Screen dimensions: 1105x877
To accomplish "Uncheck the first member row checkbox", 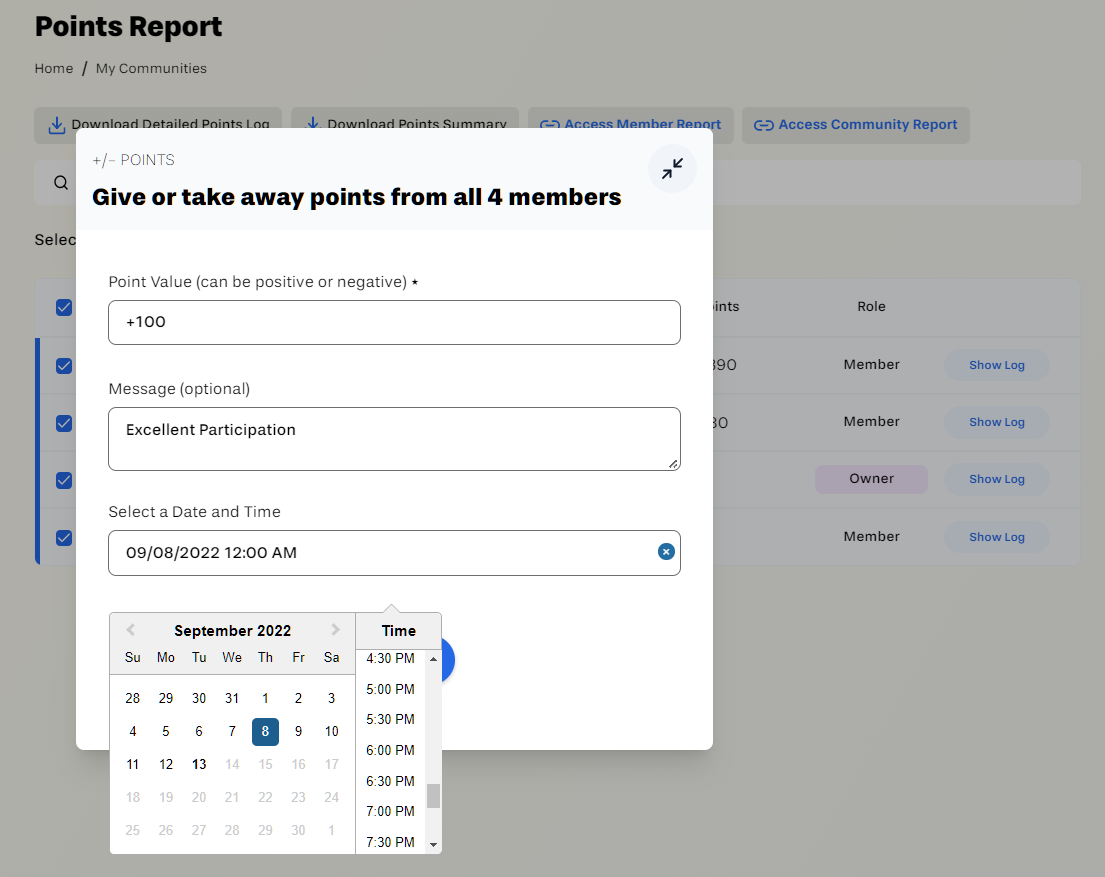I will (x=64, y=365).
